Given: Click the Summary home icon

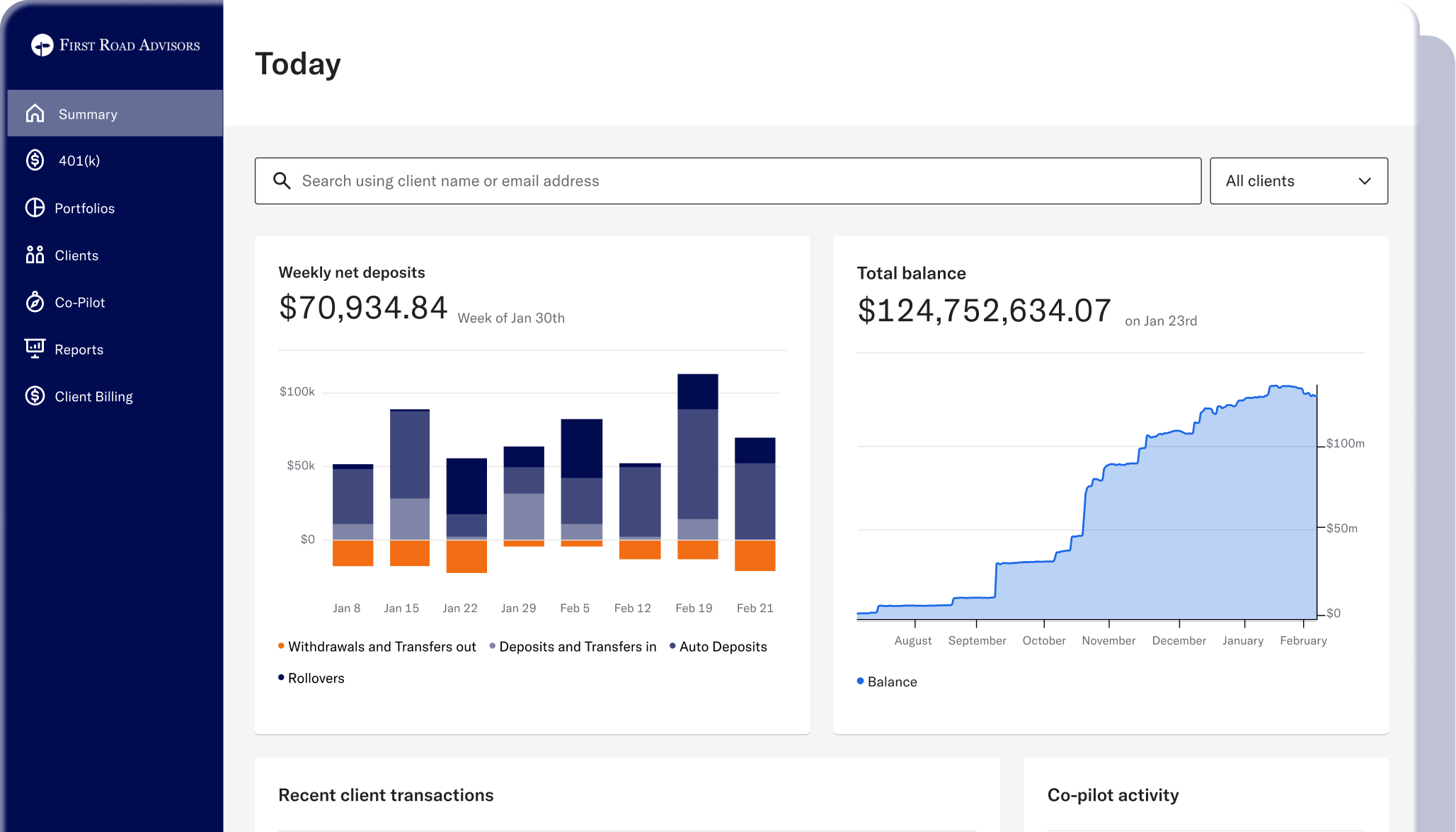Looking at the screenshot, I should pyautogui.click(x=35, y=113).
